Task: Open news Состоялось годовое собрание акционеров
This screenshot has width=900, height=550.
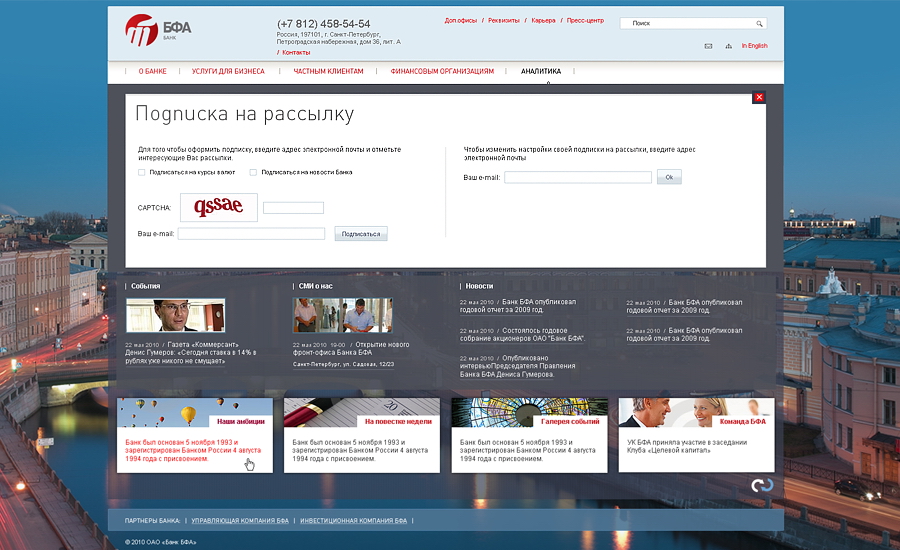Action: [522, 335]
